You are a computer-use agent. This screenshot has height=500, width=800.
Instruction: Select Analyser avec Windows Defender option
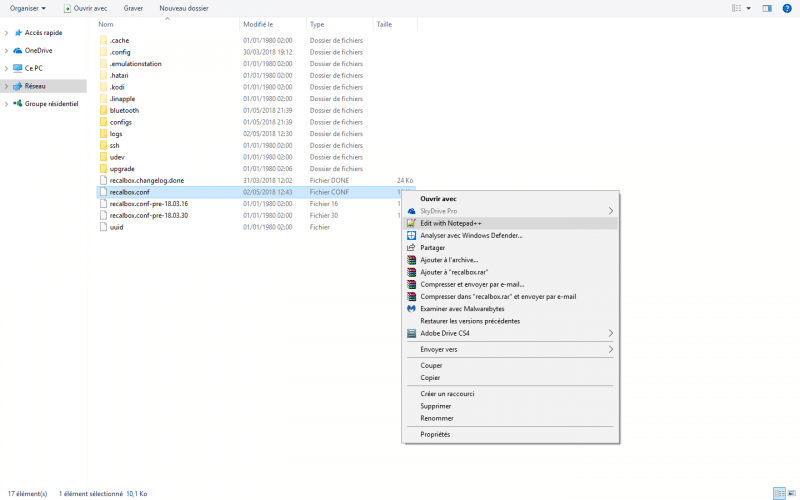[471, 235]
